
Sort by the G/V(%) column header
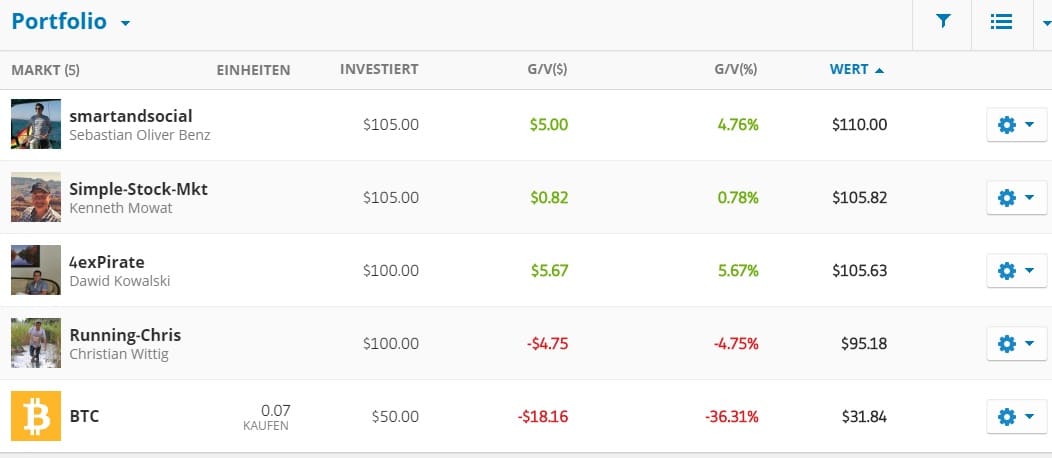pyautogui.click(x=736, y=70)
